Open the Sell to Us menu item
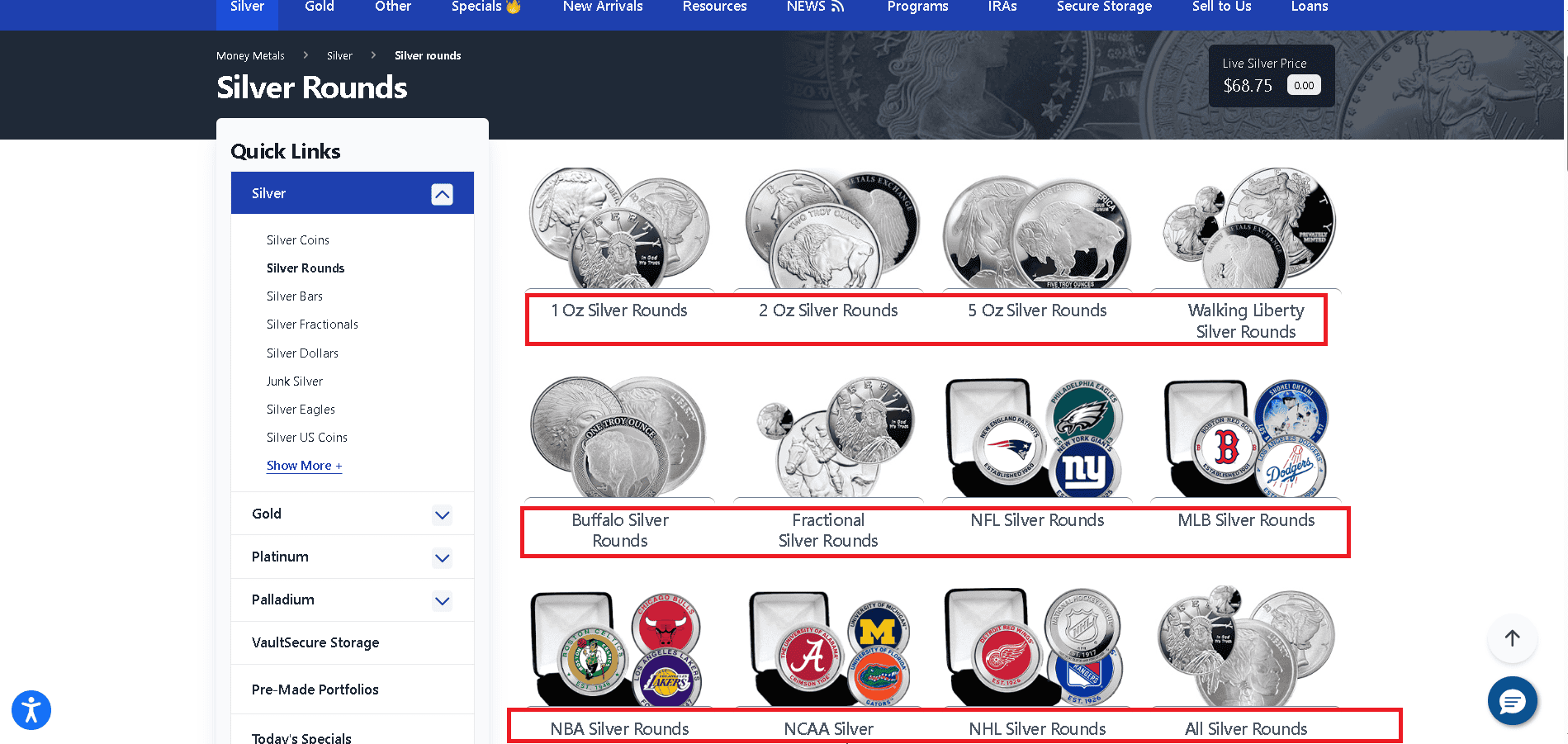 click(x=1221, y=7)
